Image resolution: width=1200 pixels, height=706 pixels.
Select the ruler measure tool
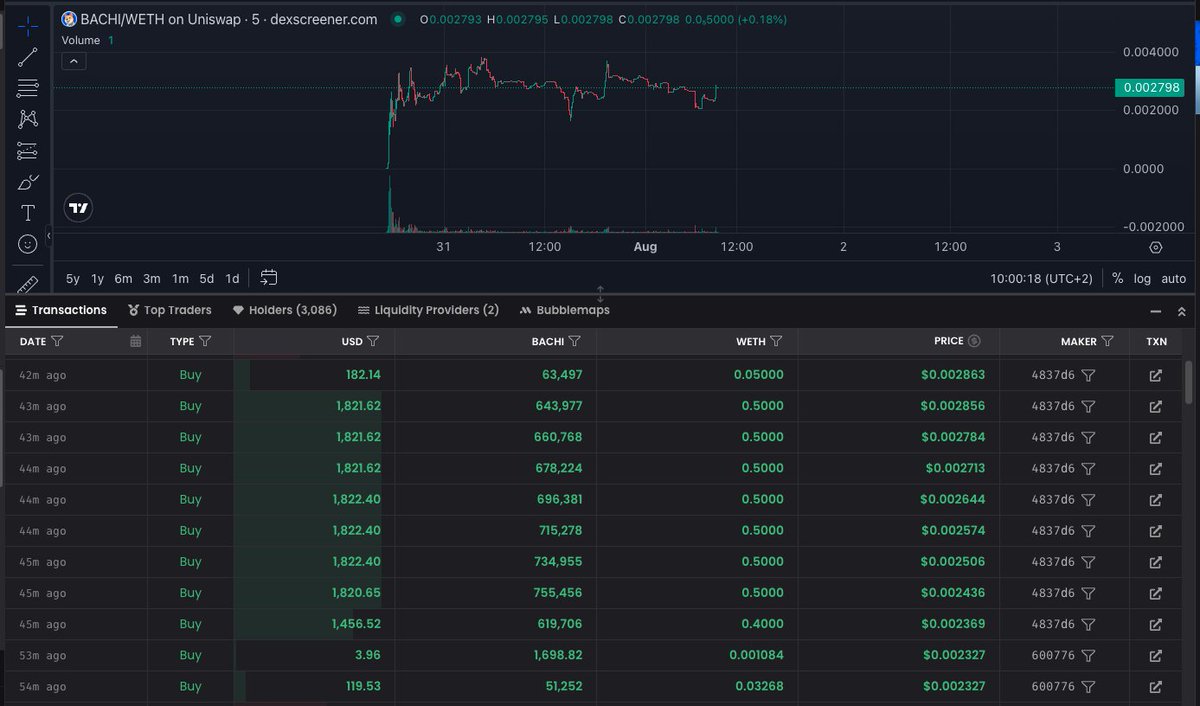click(x=28, y=284)
